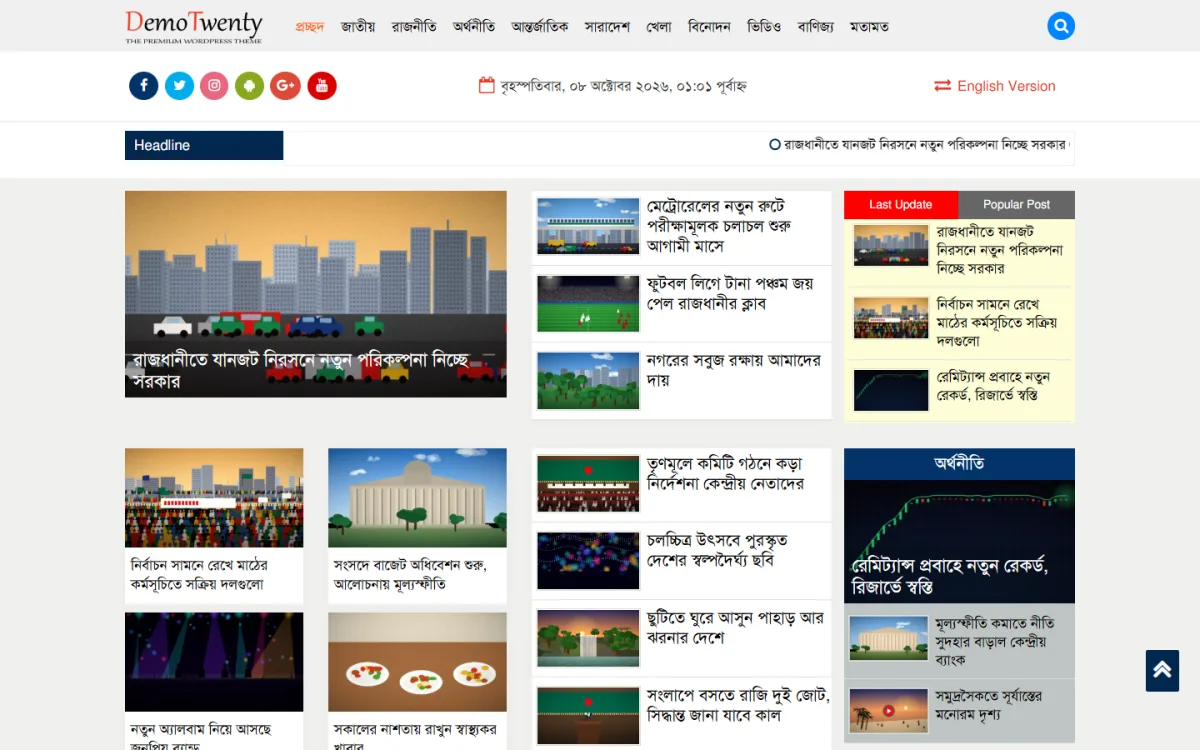Read মেট্রোরেলের নতুন রুটে headline
The width and height of the screenshot is (1200, 750).
(x=719, y=226)
